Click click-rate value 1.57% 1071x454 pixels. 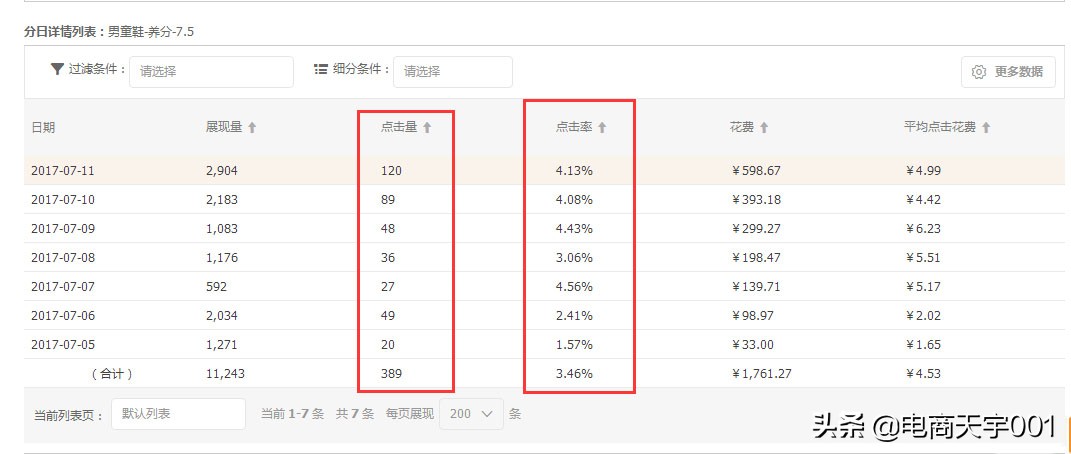click(x=574, y=345)
